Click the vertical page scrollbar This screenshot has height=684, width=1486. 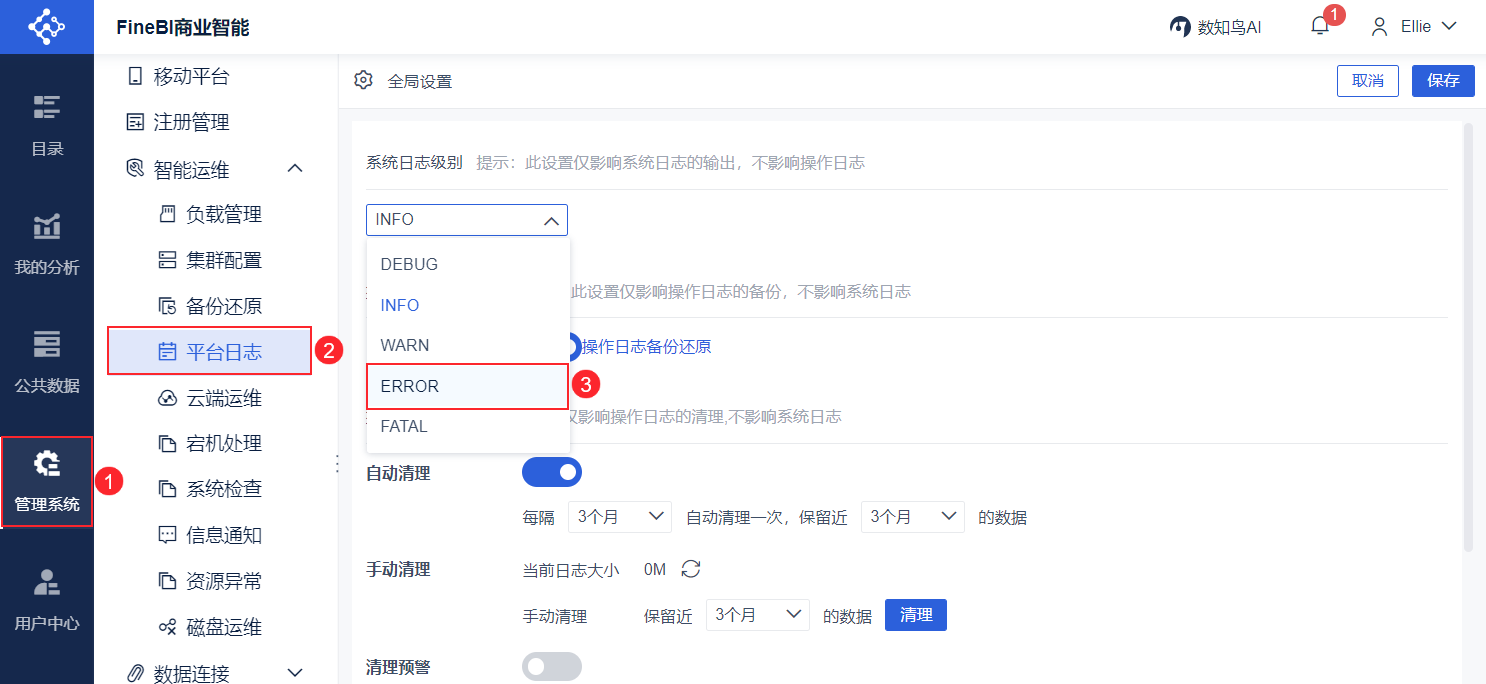click(x=1468, y=336)
